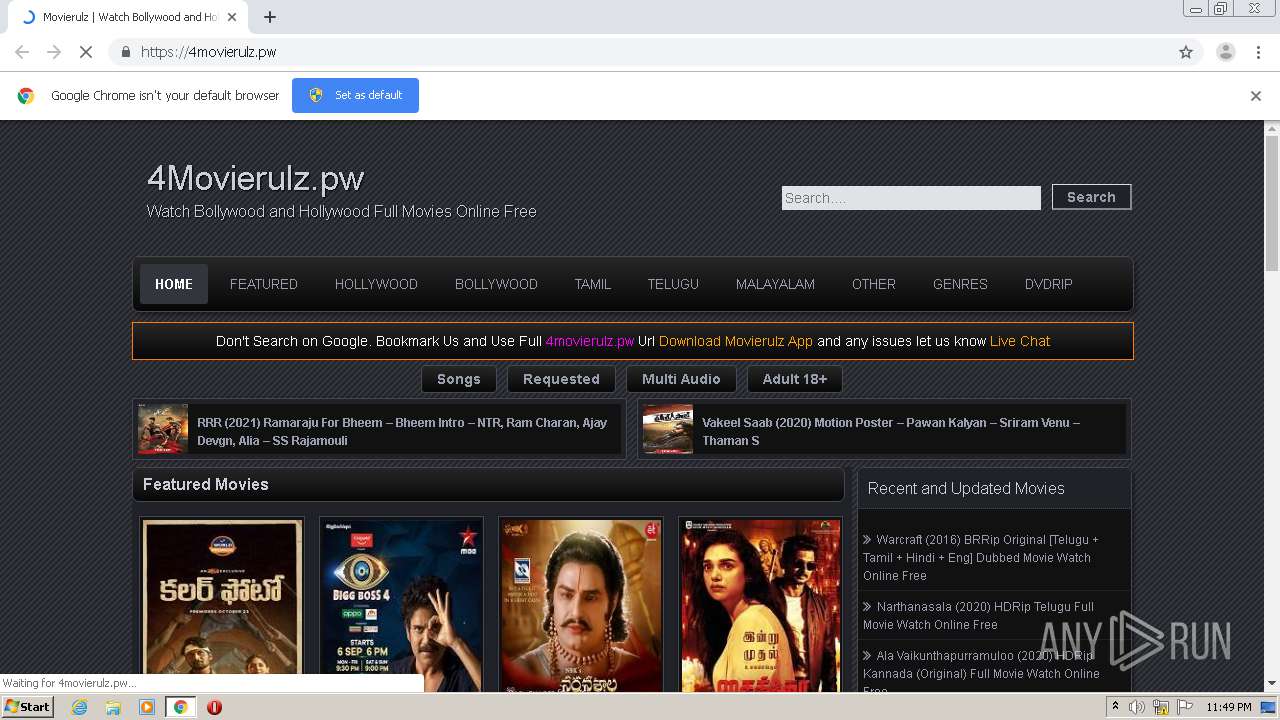Click the Multi Audio button
The width and height of the screenshot is (1280, 720).
tap(681, 379)
